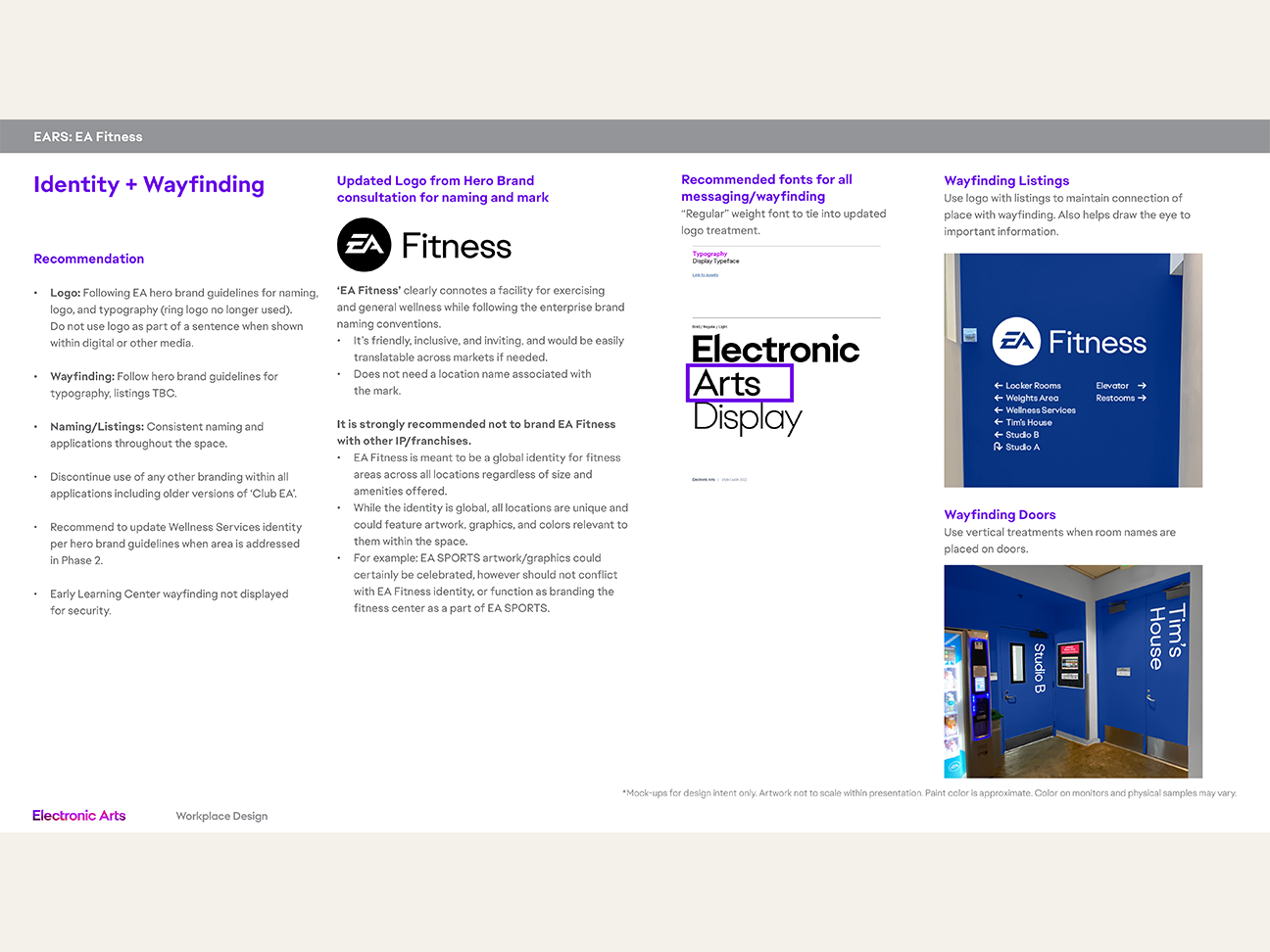
Task: Click the bold "Wayfinding:" bullet label under Recommendation
Action: coord(82,376)
